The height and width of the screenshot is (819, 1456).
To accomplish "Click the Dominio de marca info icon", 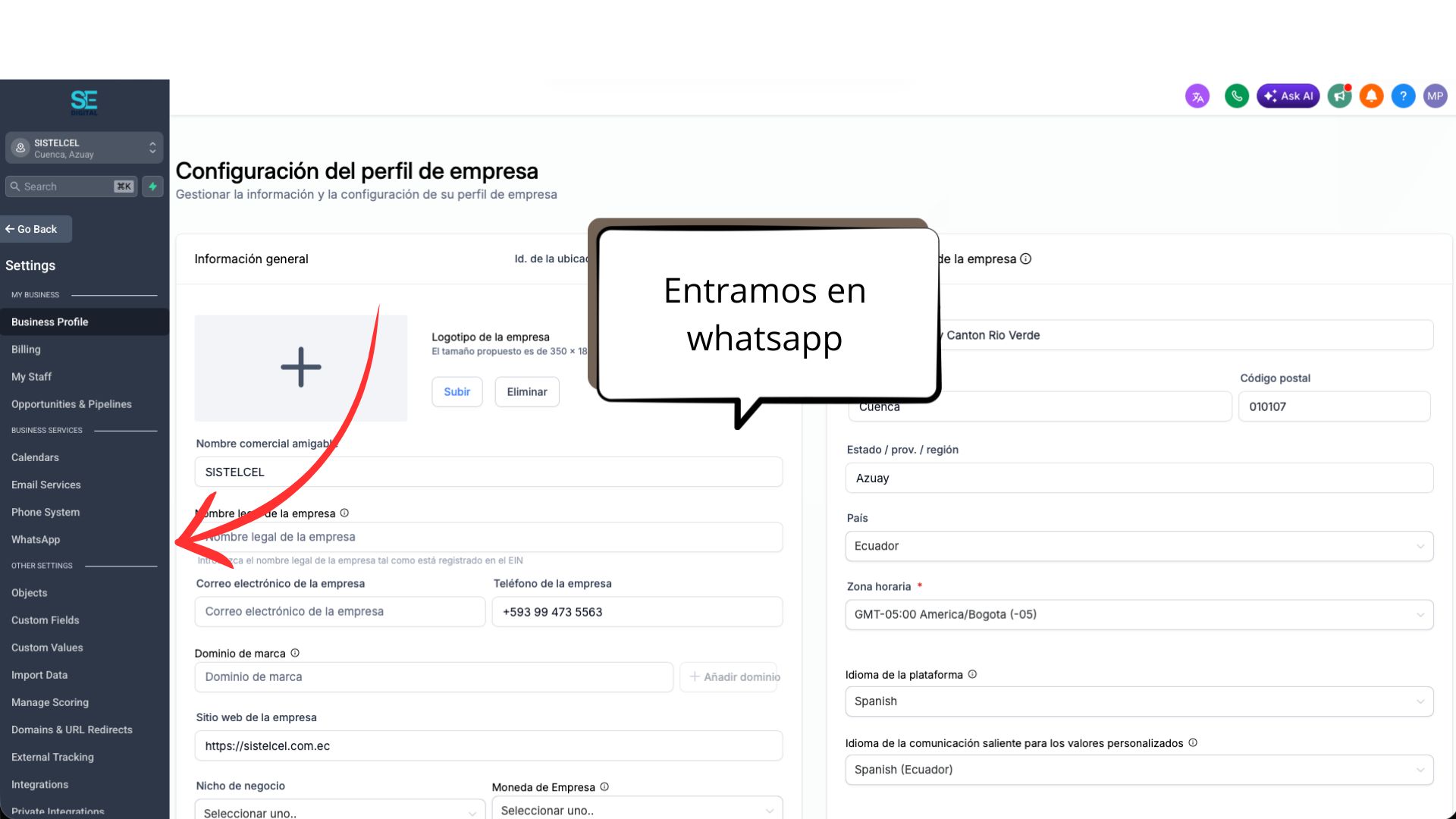I will pos(295,653).
